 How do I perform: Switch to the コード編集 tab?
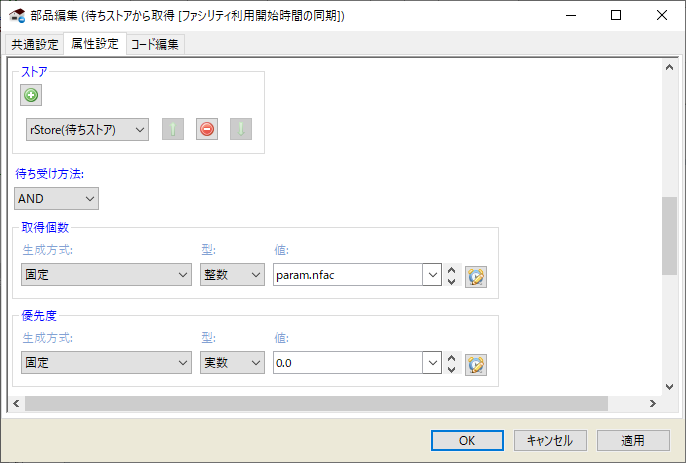(x=155, y=44)
